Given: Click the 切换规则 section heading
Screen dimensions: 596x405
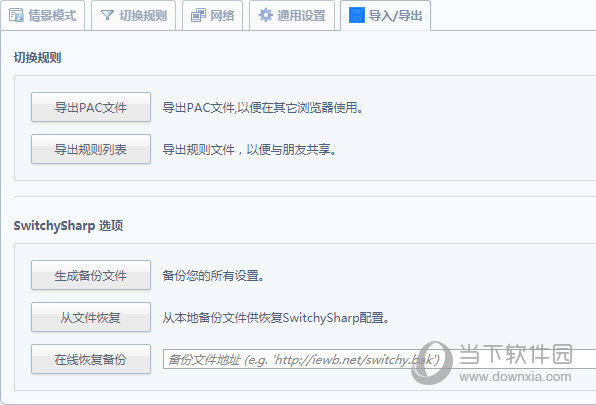Looking at the screenshot, I should 37,58.
